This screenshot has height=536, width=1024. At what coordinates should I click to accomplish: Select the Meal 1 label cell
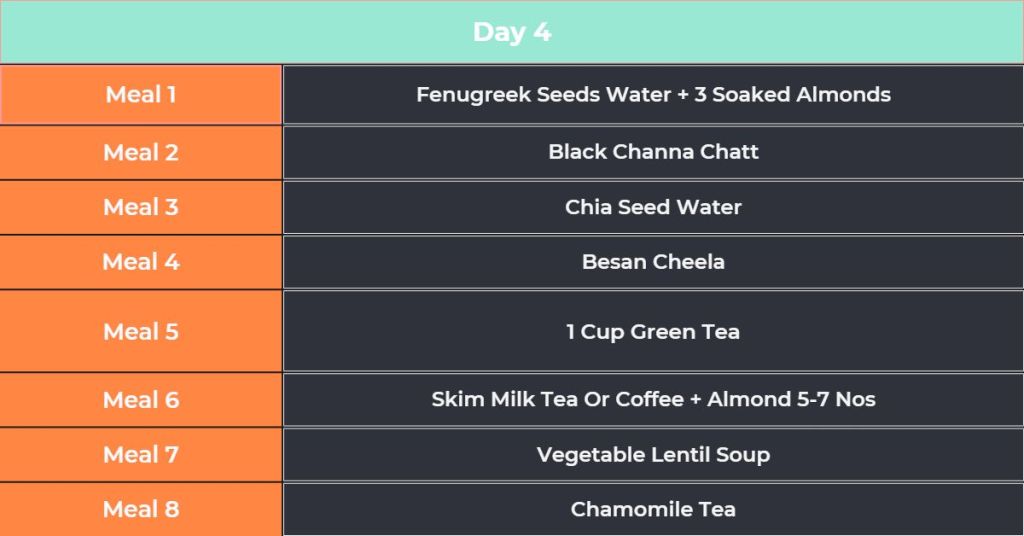click(141, 95)
